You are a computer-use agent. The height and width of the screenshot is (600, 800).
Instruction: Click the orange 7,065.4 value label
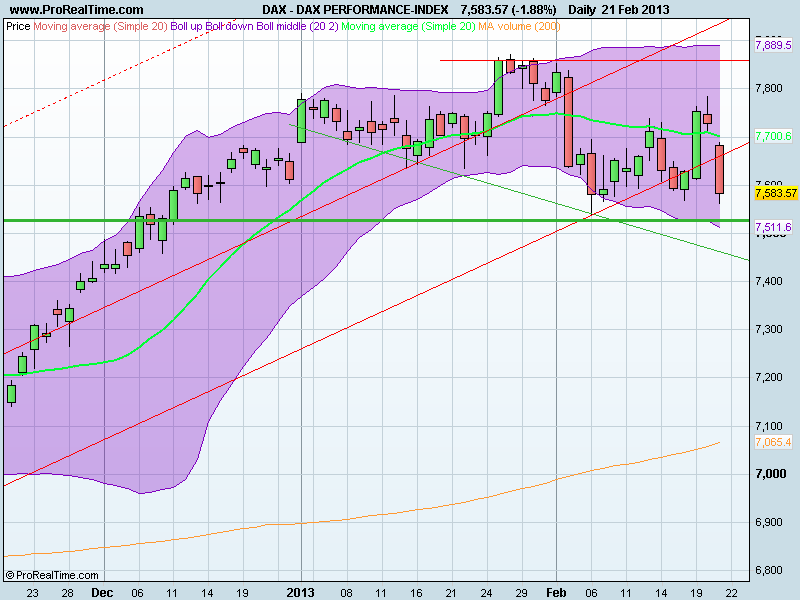coord(773,442)
